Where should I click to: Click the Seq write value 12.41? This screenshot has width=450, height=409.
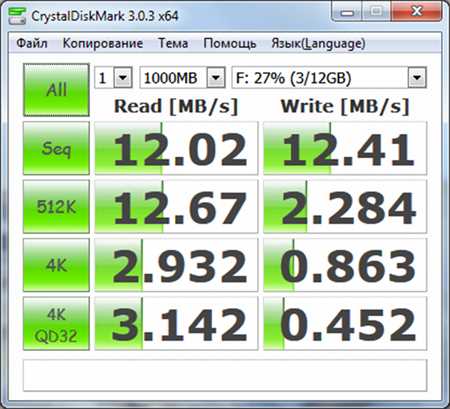pos(345,148)
